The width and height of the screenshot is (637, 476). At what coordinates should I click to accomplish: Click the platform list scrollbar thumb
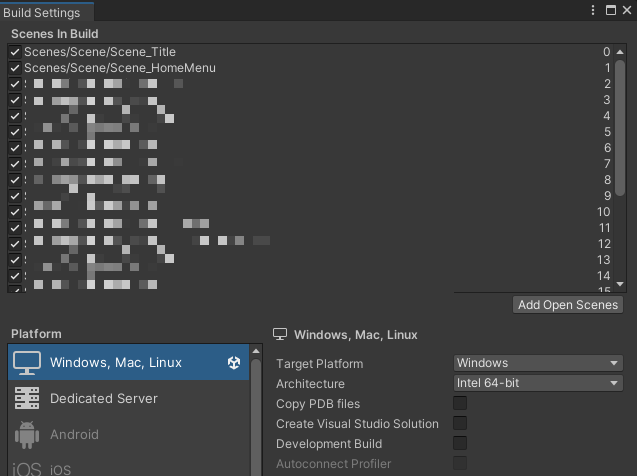pyautogui.click(x=256, y=418)
